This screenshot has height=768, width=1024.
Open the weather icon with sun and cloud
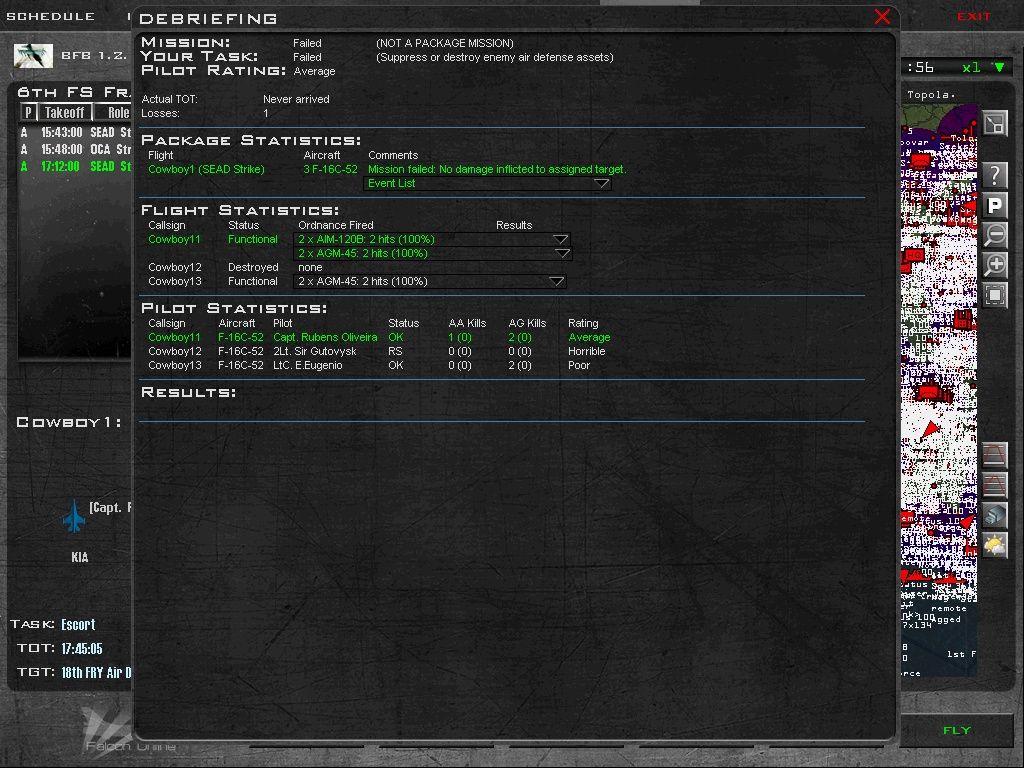[x=995, y=545]
